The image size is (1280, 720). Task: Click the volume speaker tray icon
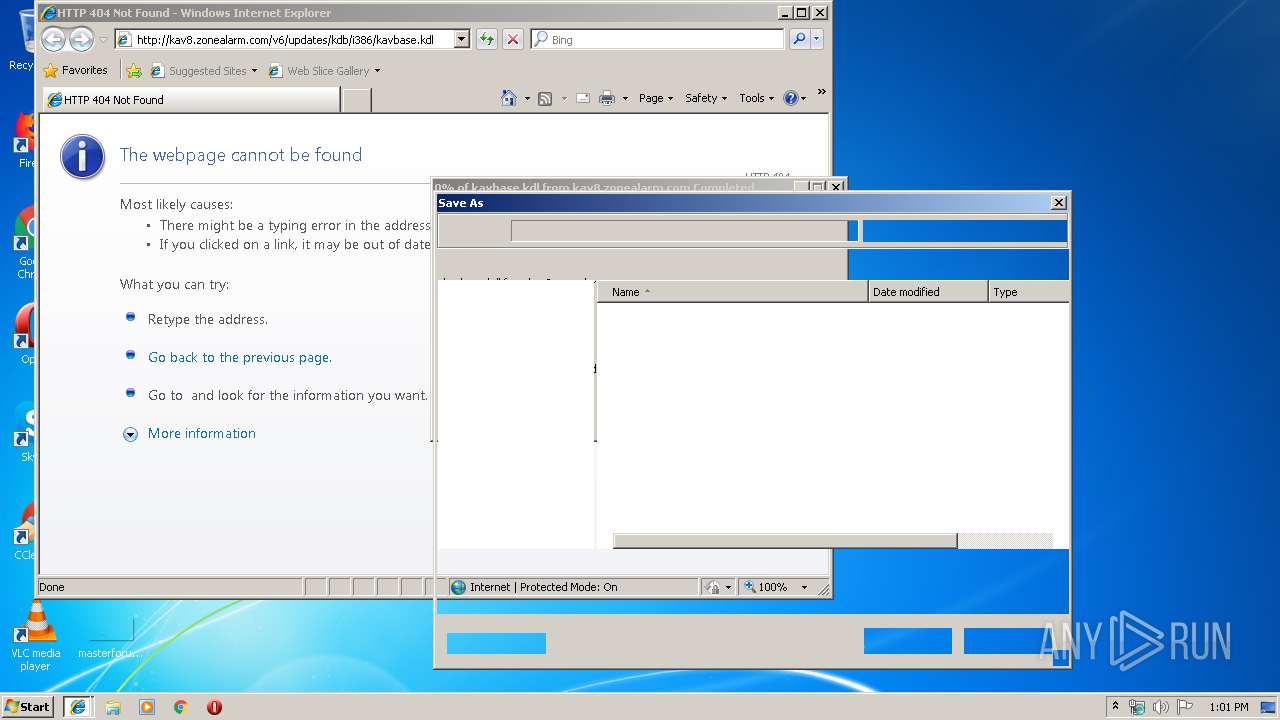coord(1161,707)
